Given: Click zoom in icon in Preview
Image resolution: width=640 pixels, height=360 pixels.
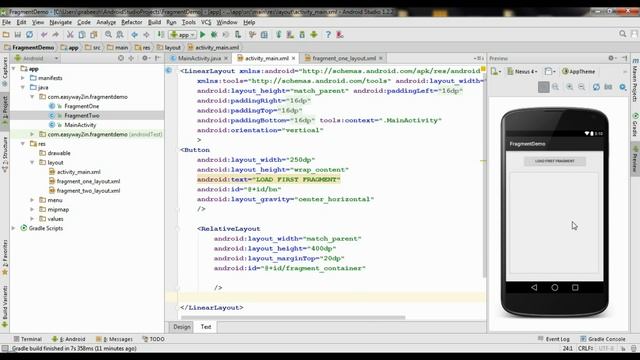Looking at the screenshot, I should pyautogui.click(x=569, y=87).
